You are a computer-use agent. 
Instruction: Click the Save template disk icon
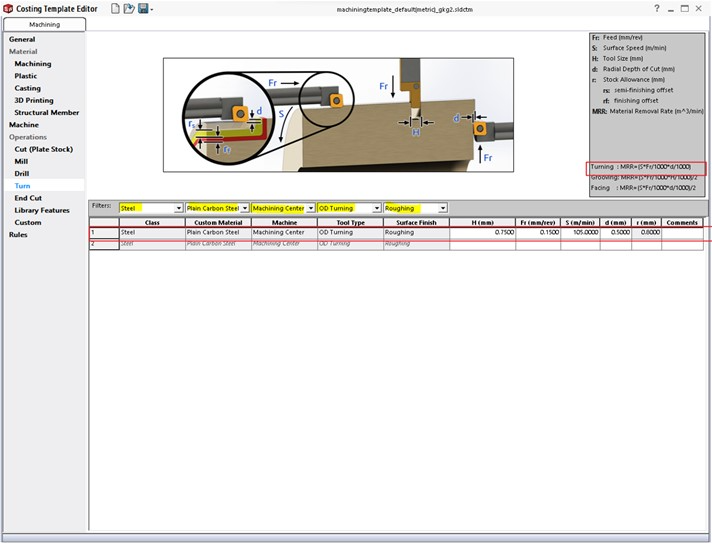143,8
